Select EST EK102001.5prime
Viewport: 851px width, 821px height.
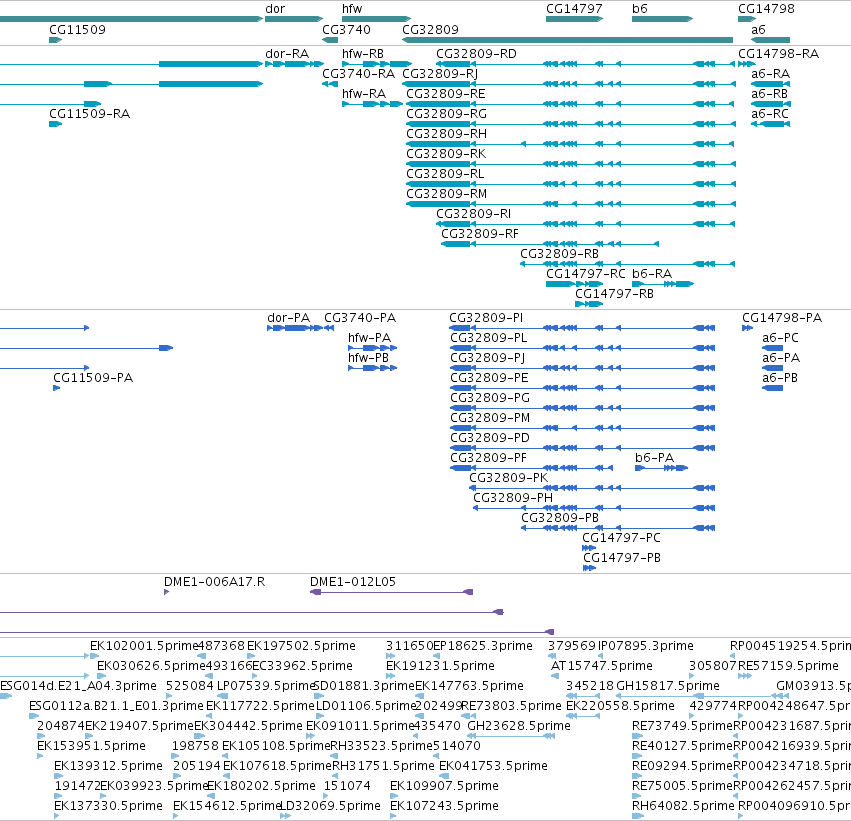click(x=144, y=646)
